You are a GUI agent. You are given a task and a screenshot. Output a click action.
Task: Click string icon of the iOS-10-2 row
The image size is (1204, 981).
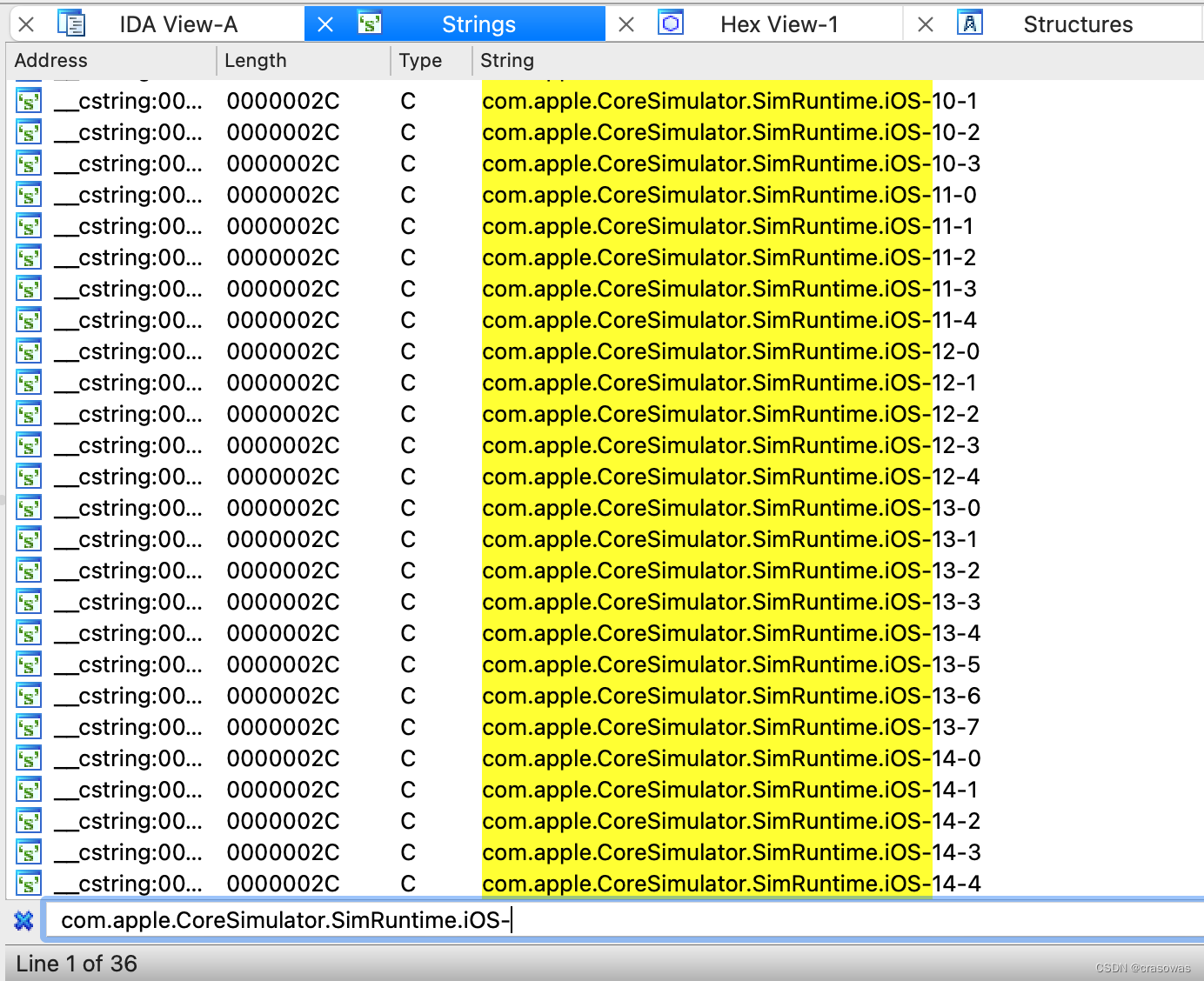pos(29,132)
